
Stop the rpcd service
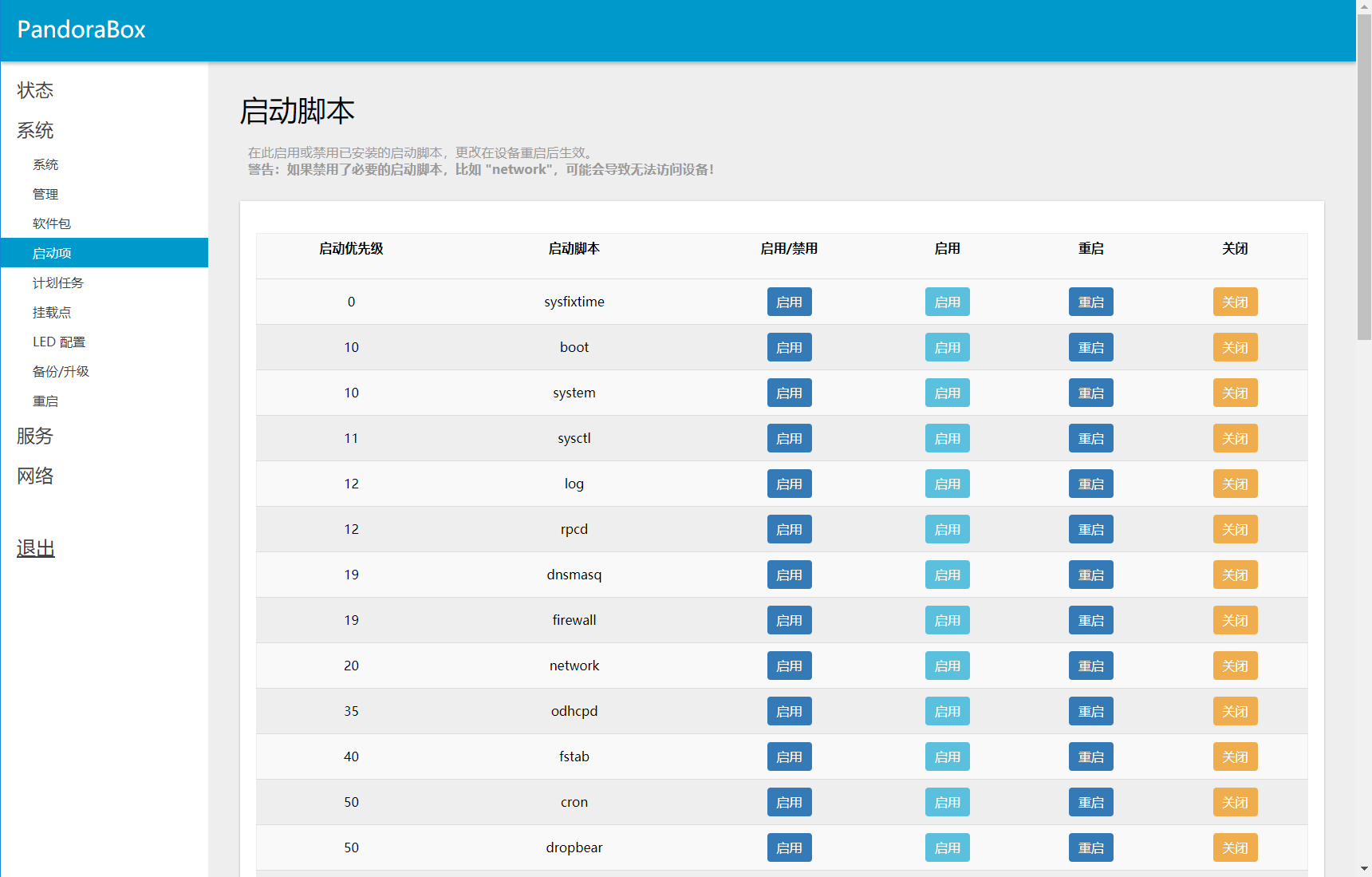(x=1235, y=529)
